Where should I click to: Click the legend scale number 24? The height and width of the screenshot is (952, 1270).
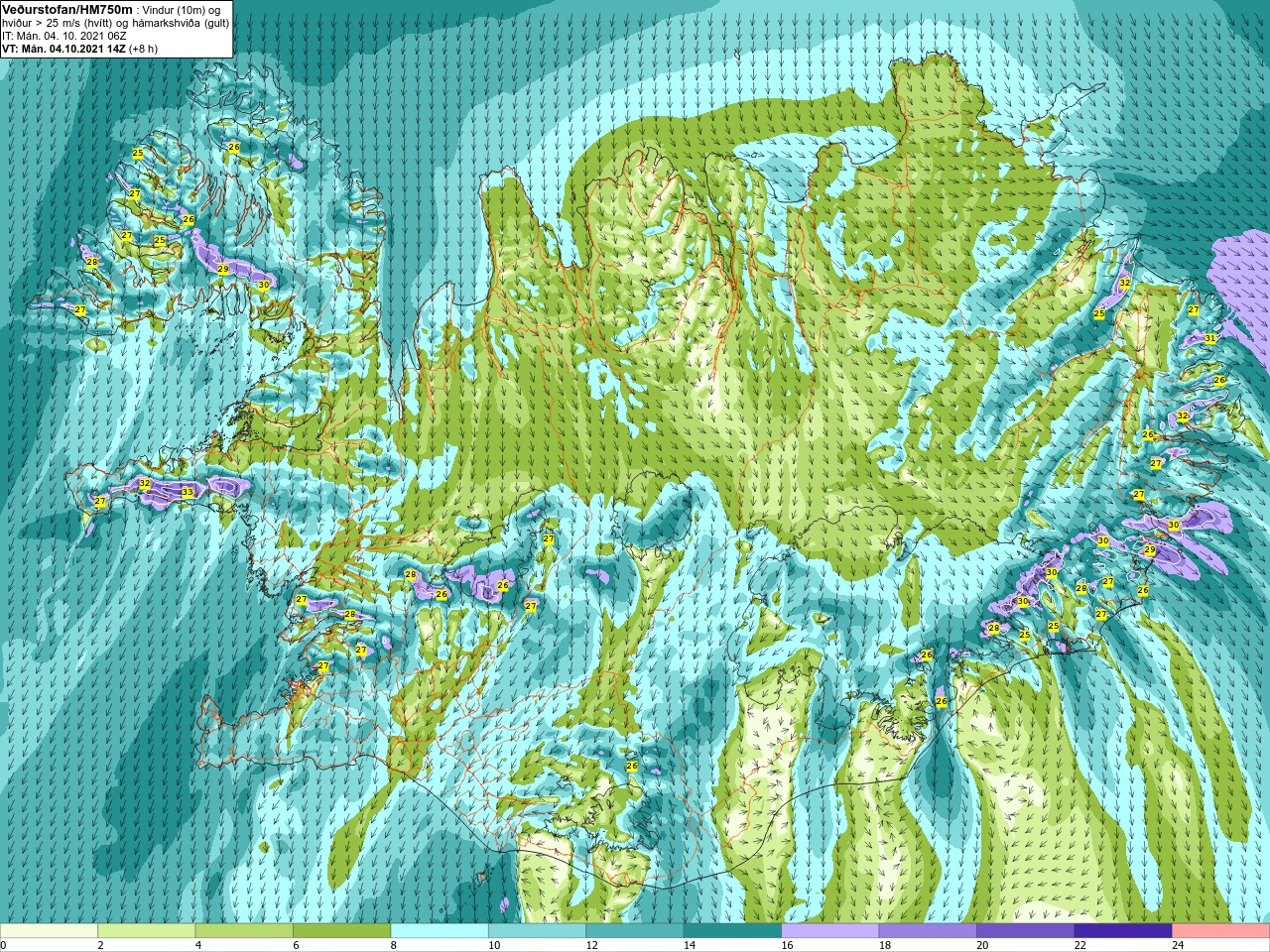tap(1178, 945)
